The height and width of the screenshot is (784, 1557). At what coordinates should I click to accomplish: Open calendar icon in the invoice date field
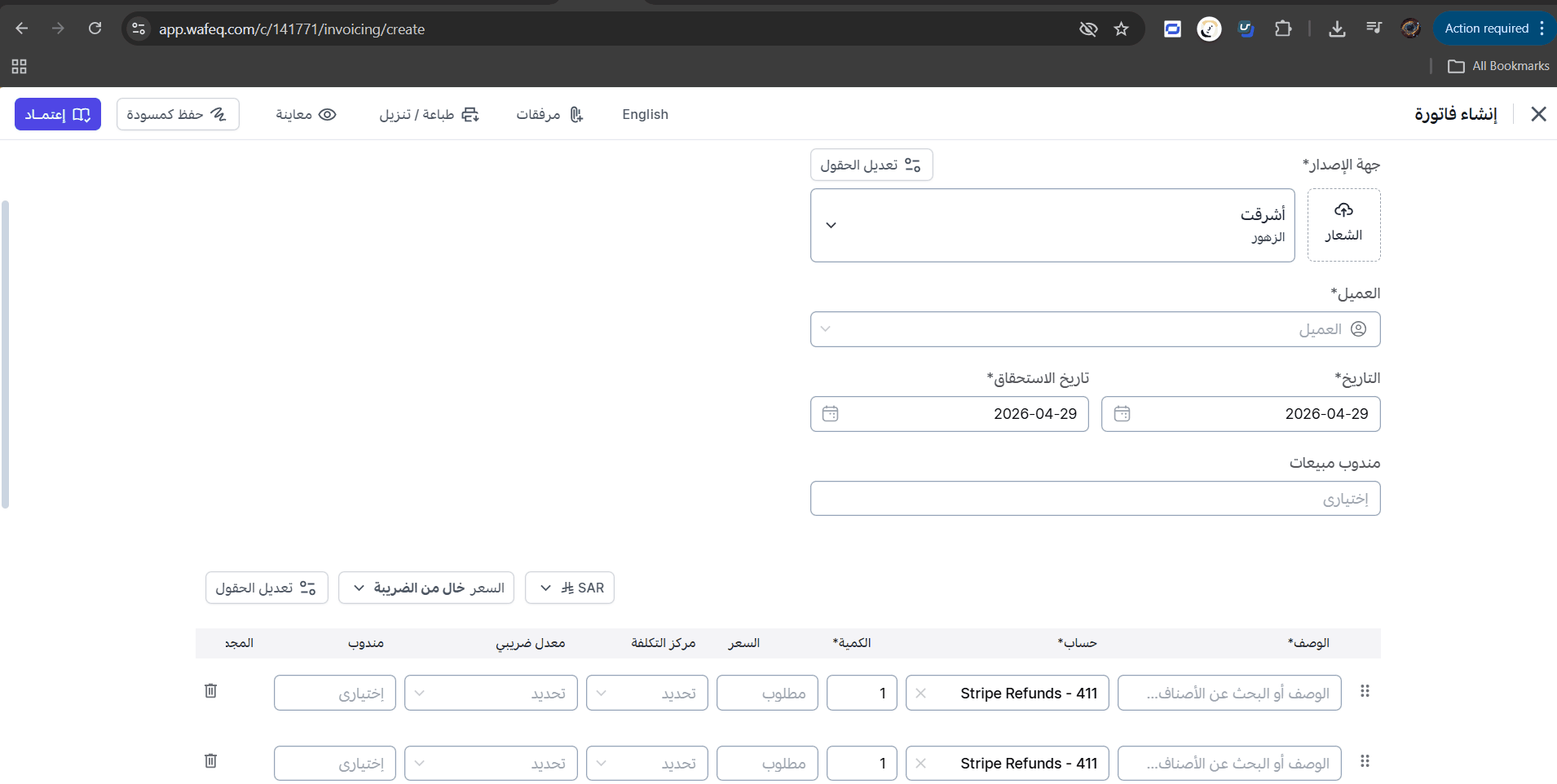(x=1122, y=414)
